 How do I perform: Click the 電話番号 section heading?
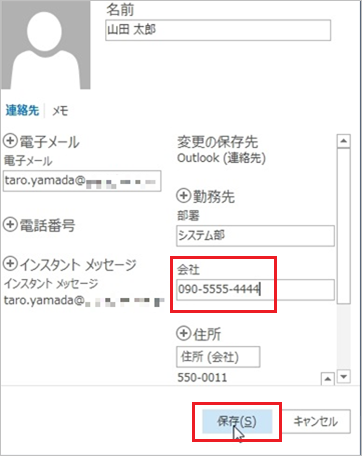pos(47,225)
